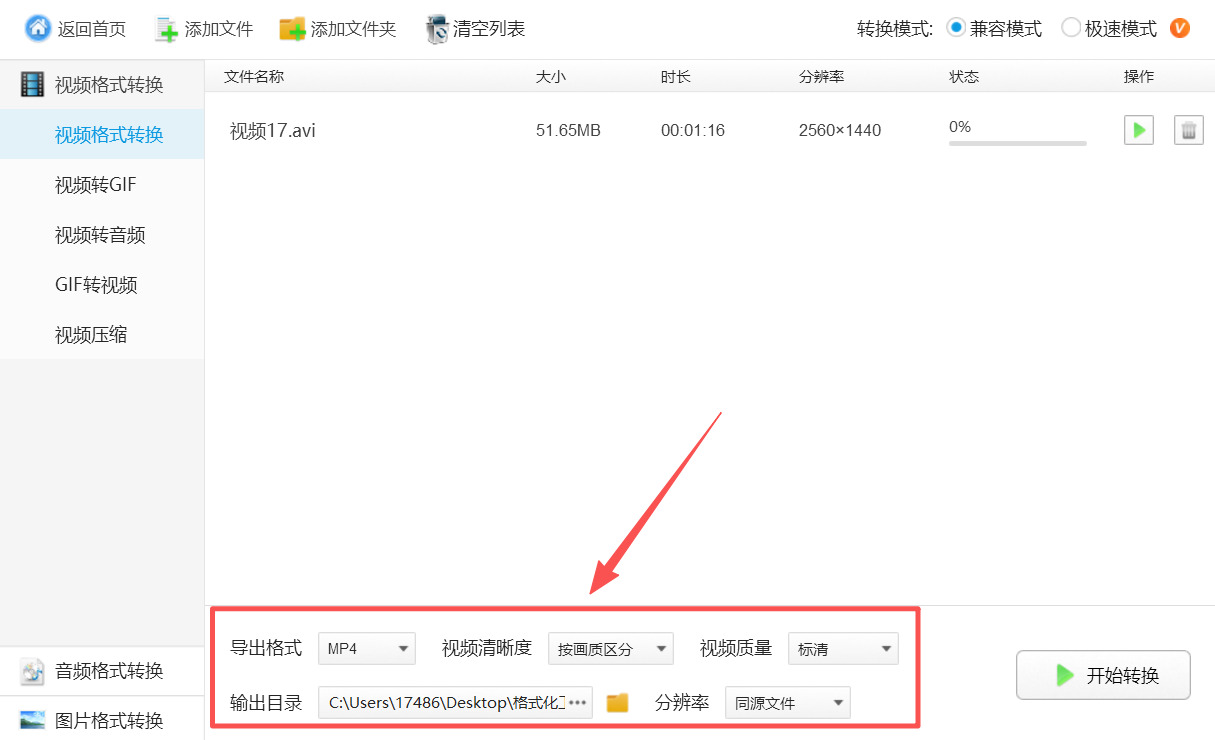Click the 0% progress bar of 视频17.avi
The height and width of the screenshot is (740, 1215).
tap(1017, 143)
